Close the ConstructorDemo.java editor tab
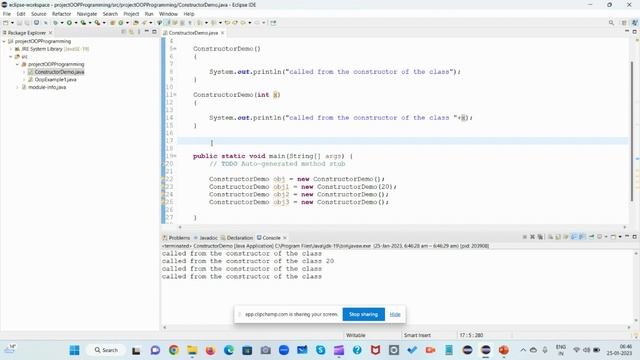The height and width of the screenshot is (360, 640). [x=222, y=33]
